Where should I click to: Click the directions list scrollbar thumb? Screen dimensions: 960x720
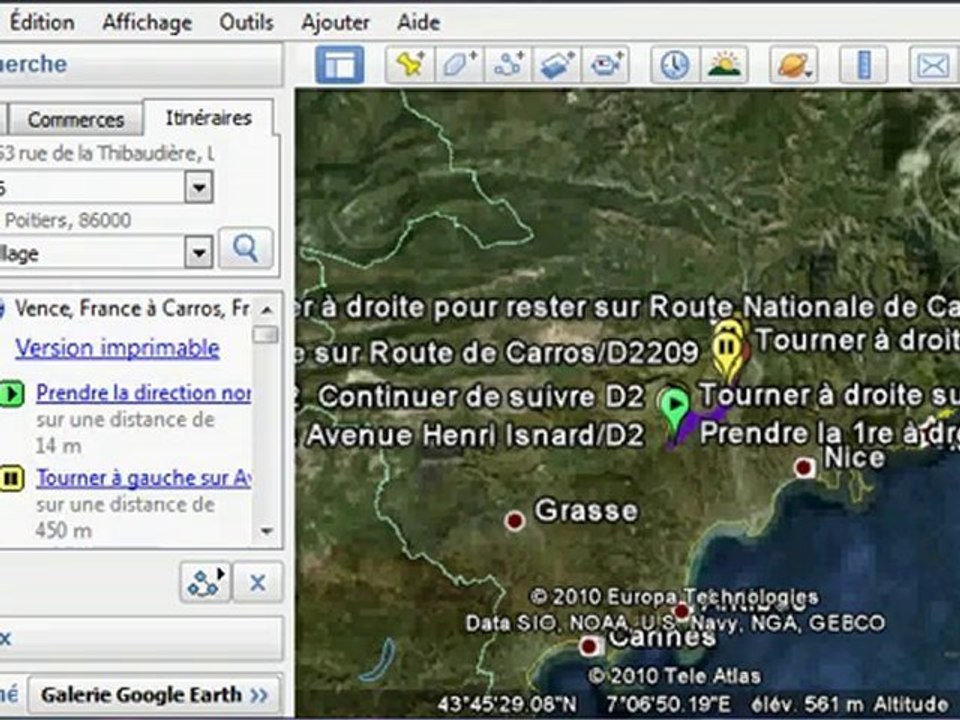pos(266,334)
